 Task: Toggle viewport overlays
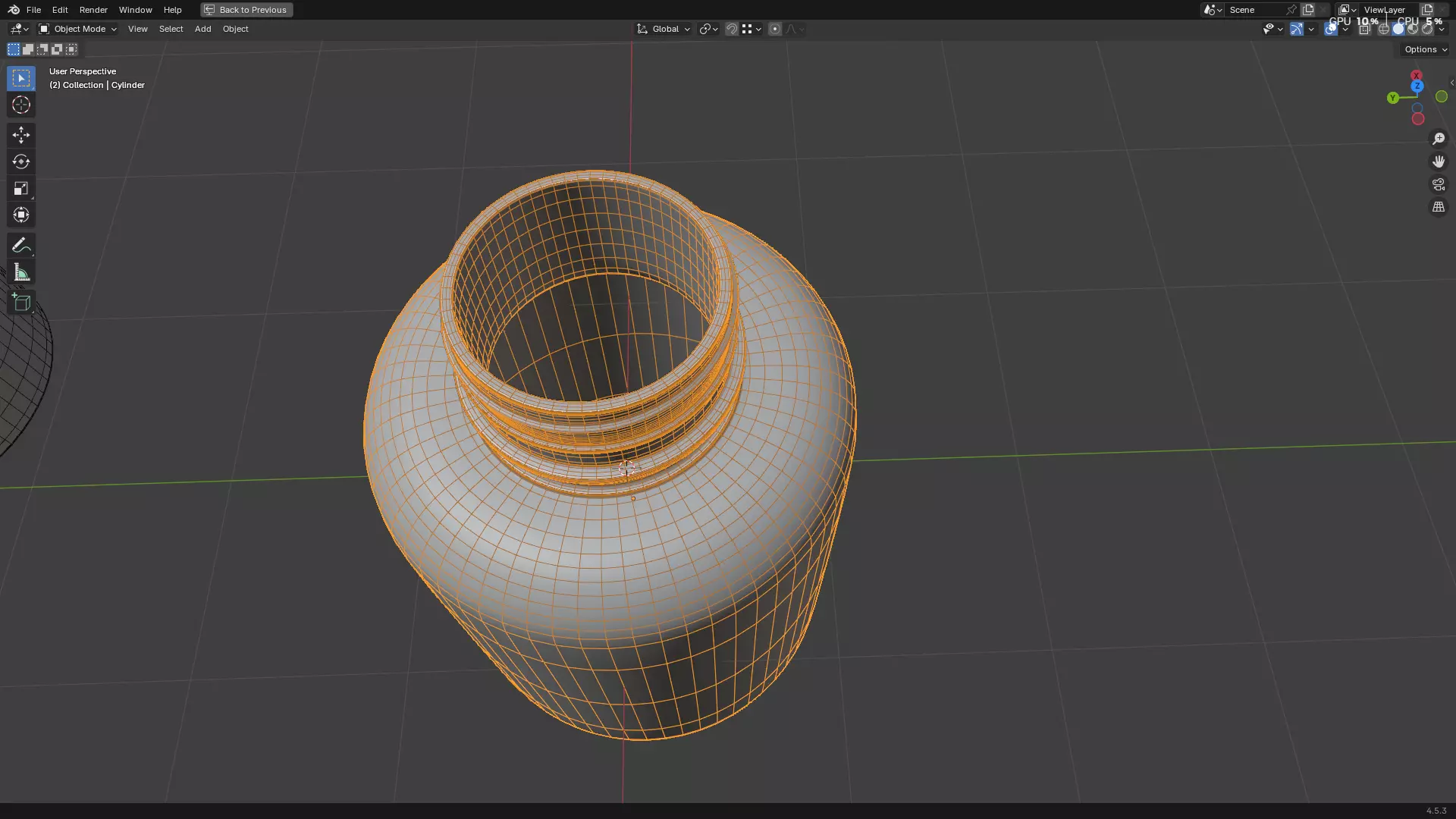click(x=1331, y=29)
